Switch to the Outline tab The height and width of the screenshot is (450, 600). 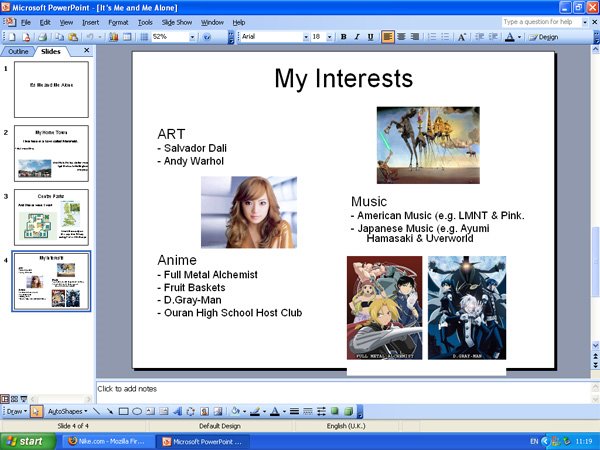point(18,51)
